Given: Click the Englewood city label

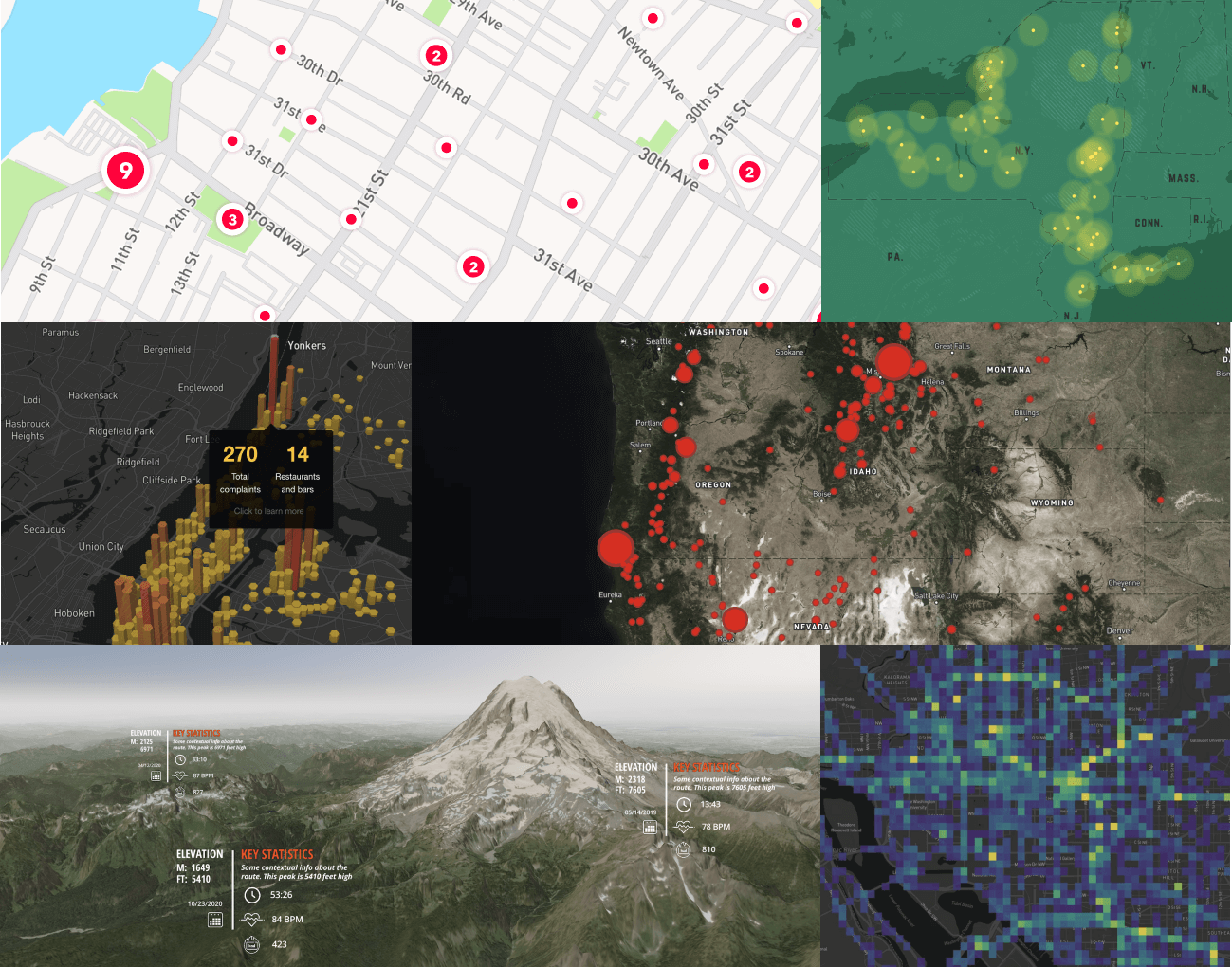Looking at the screenshot, I should 201,388.
